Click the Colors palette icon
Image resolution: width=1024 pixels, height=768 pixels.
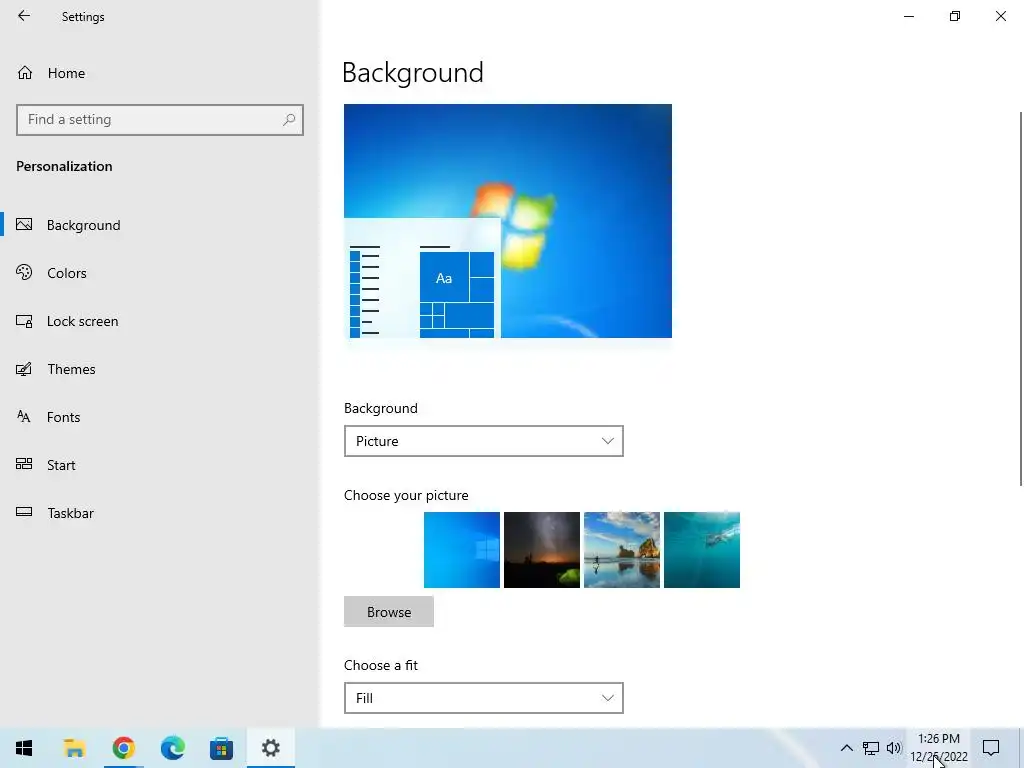[x=24, y=272]
